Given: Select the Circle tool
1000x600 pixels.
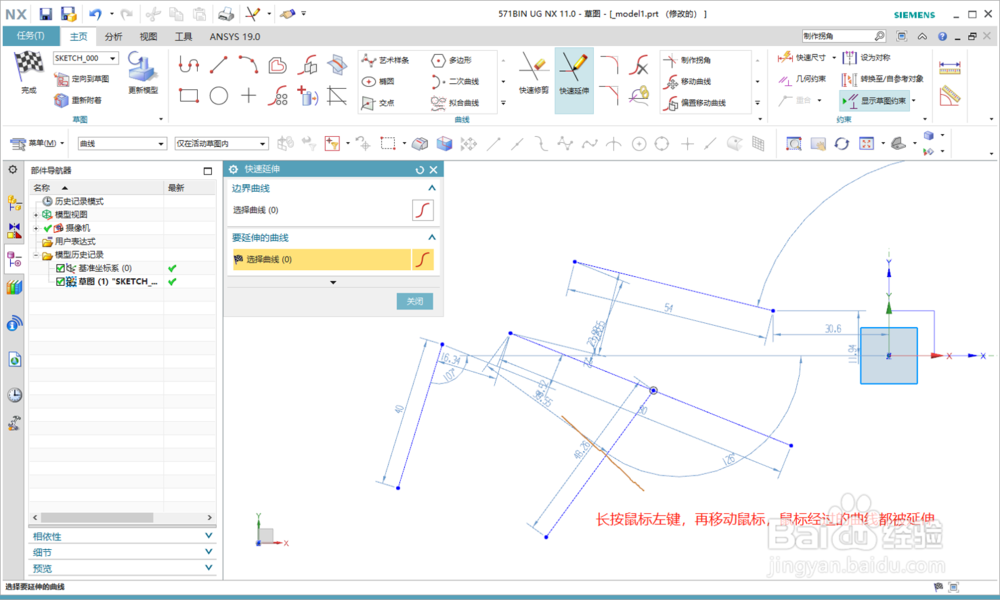Looking at the screenshot, I should point(219,96).
